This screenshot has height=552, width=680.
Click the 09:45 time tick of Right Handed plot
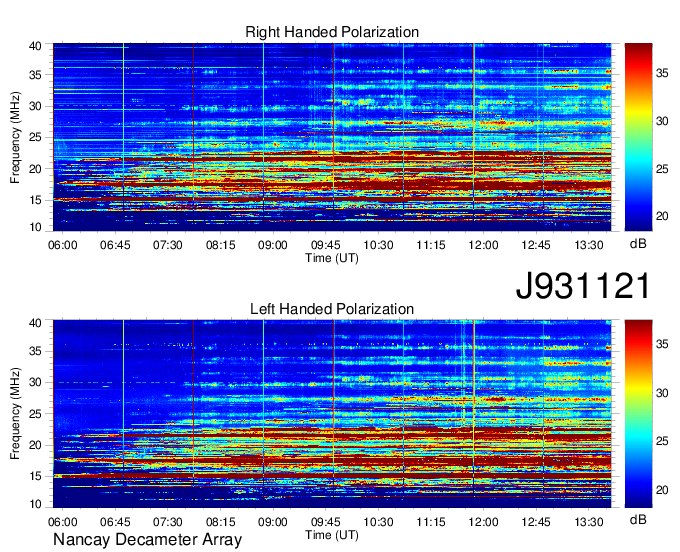pos(326,245)
